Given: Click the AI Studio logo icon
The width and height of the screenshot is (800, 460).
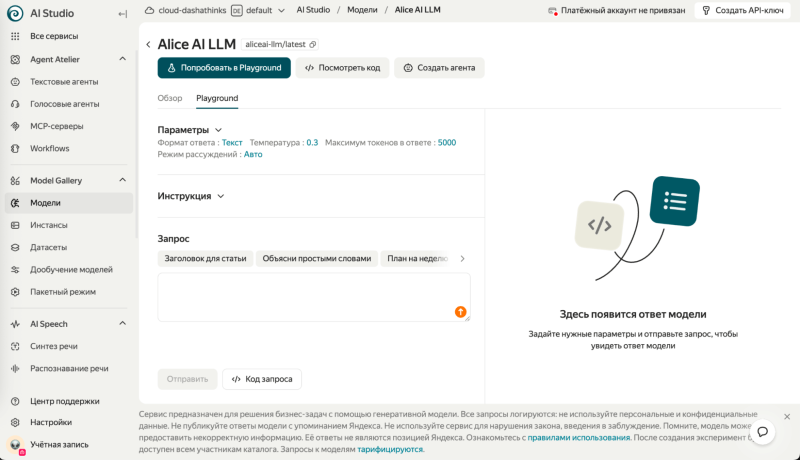Looking at the screenshot, I should coord(15,13).
